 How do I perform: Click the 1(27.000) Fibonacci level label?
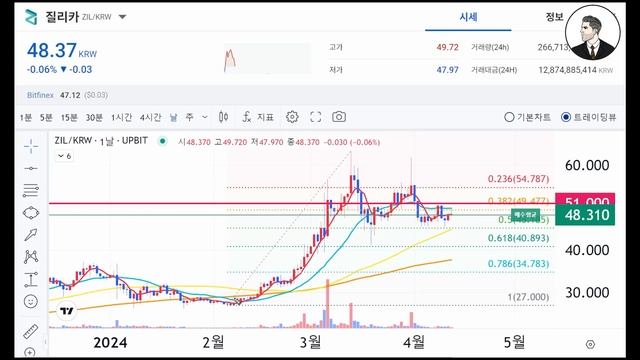528,297
